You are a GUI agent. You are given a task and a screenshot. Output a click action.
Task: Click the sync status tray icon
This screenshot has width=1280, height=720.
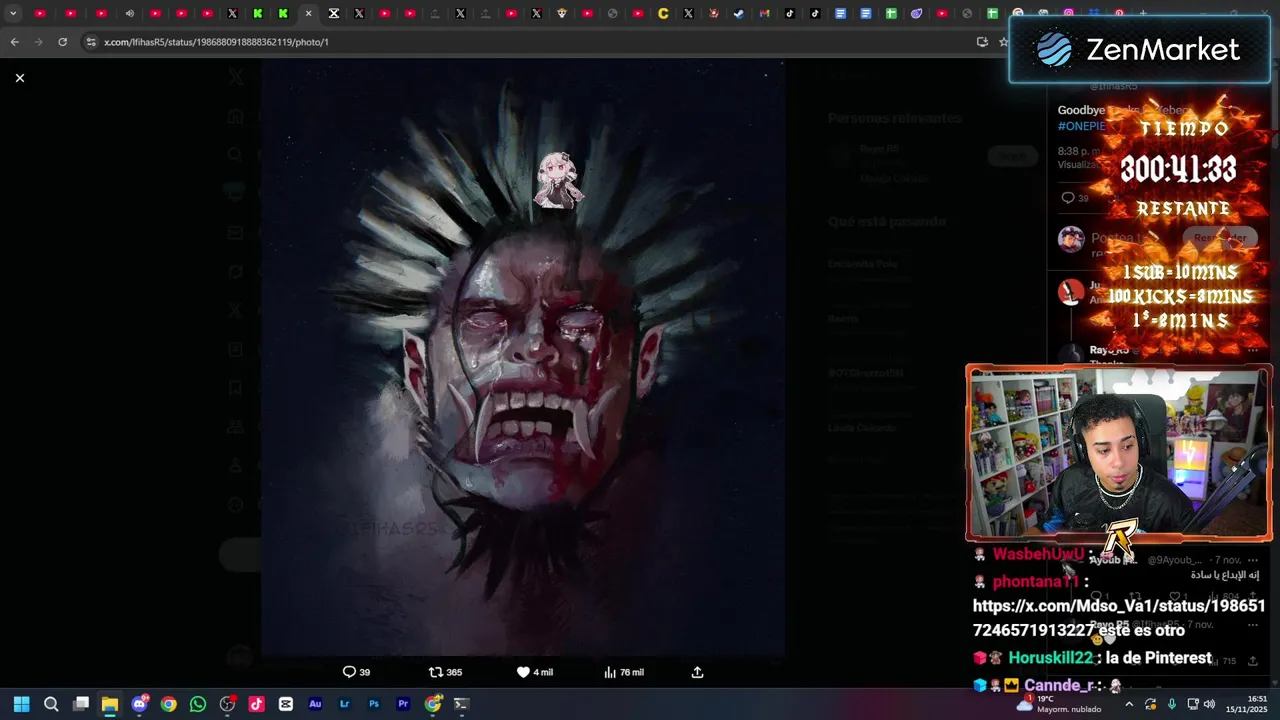1151,704
